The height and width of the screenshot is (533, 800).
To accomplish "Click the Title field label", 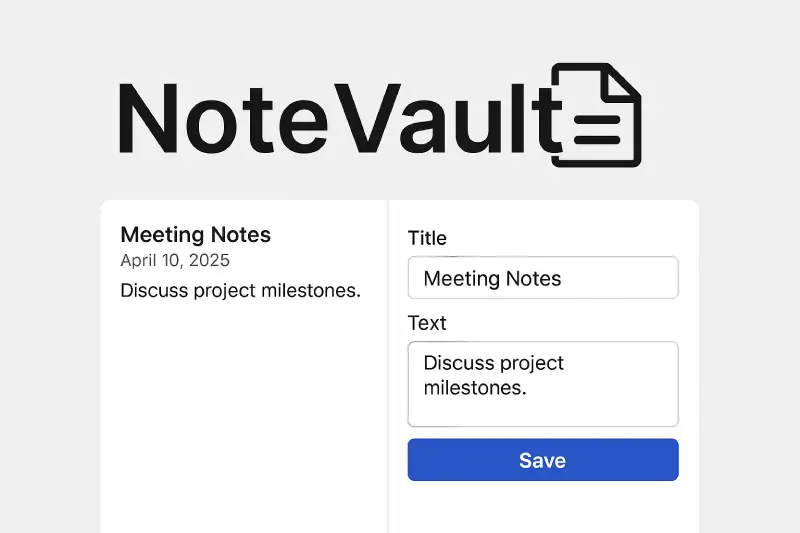I will pyautogui.click(x=427, y=238).
